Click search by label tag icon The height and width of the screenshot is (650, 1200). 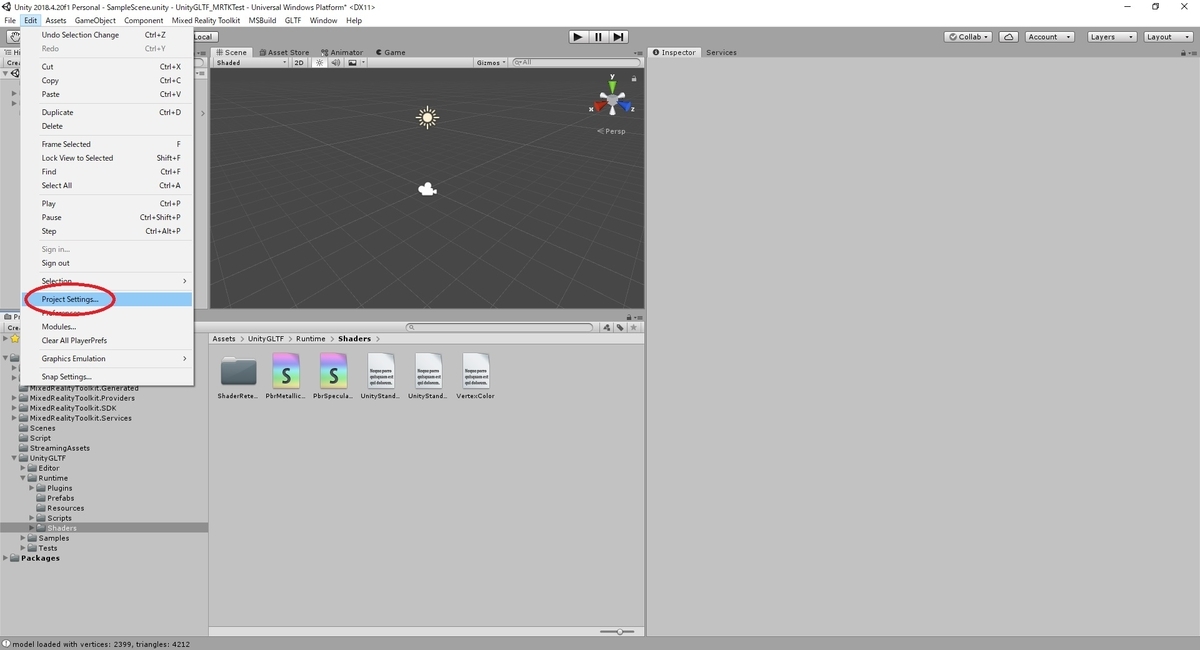620,327
